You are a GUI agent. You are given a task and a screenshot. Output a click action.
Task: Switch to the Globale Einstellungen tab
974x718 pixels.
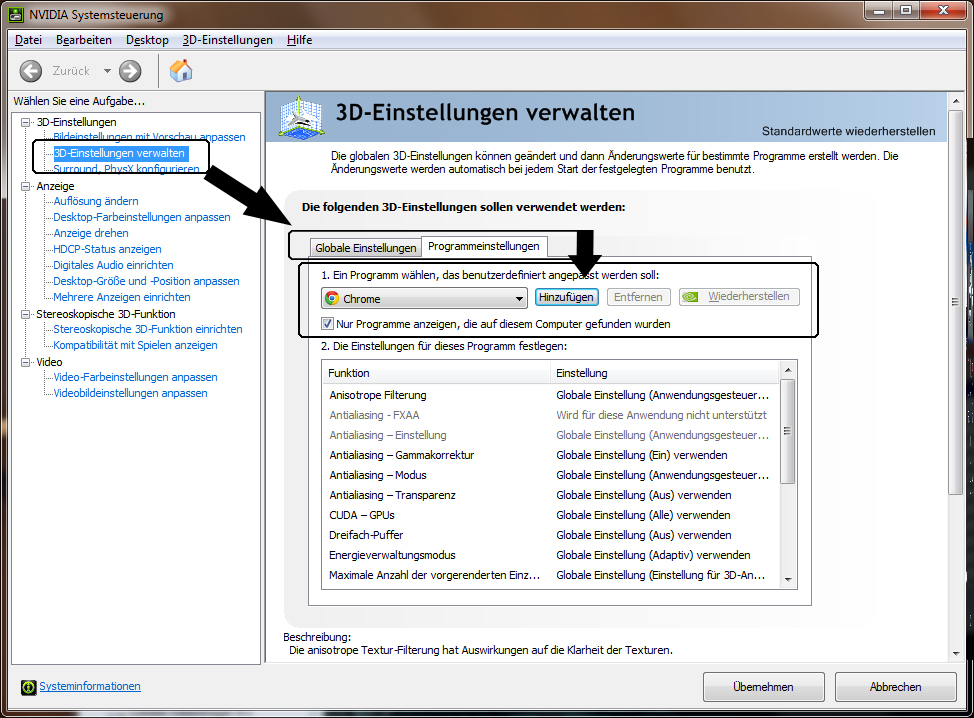[x=365, y=247]
